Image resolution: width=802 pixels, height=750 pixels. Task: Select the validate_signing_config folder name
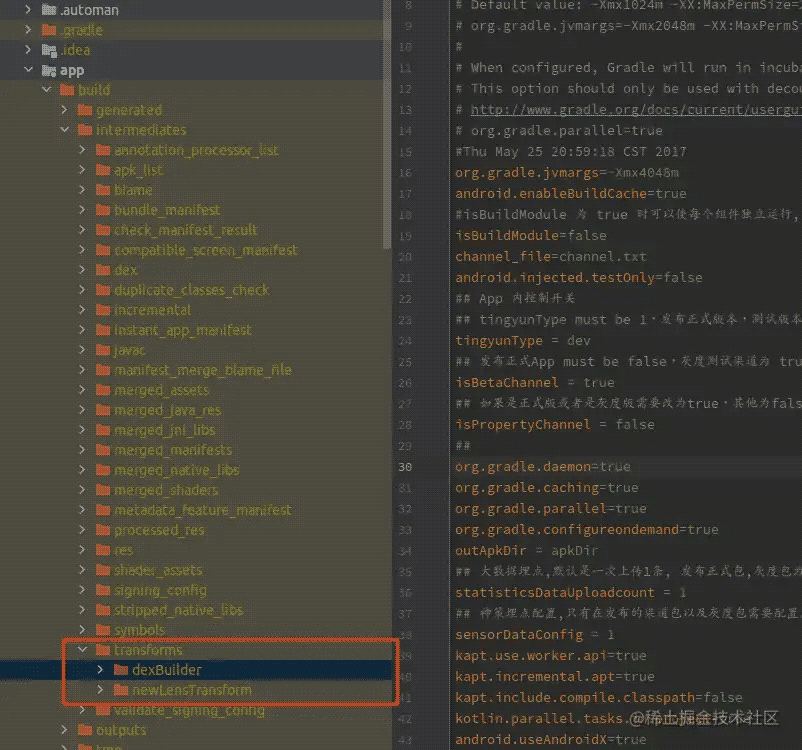click(x=189, y=711)
